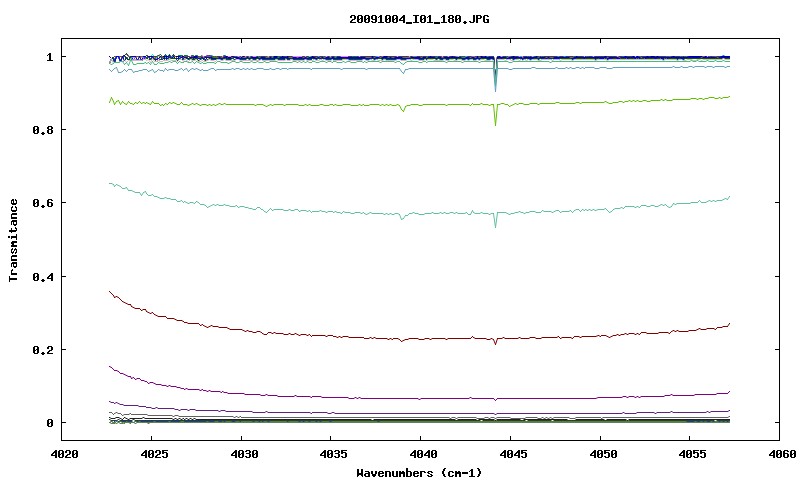Click x-axis tick label 4050
Screen dimensions: 800x480
[603, 454]
